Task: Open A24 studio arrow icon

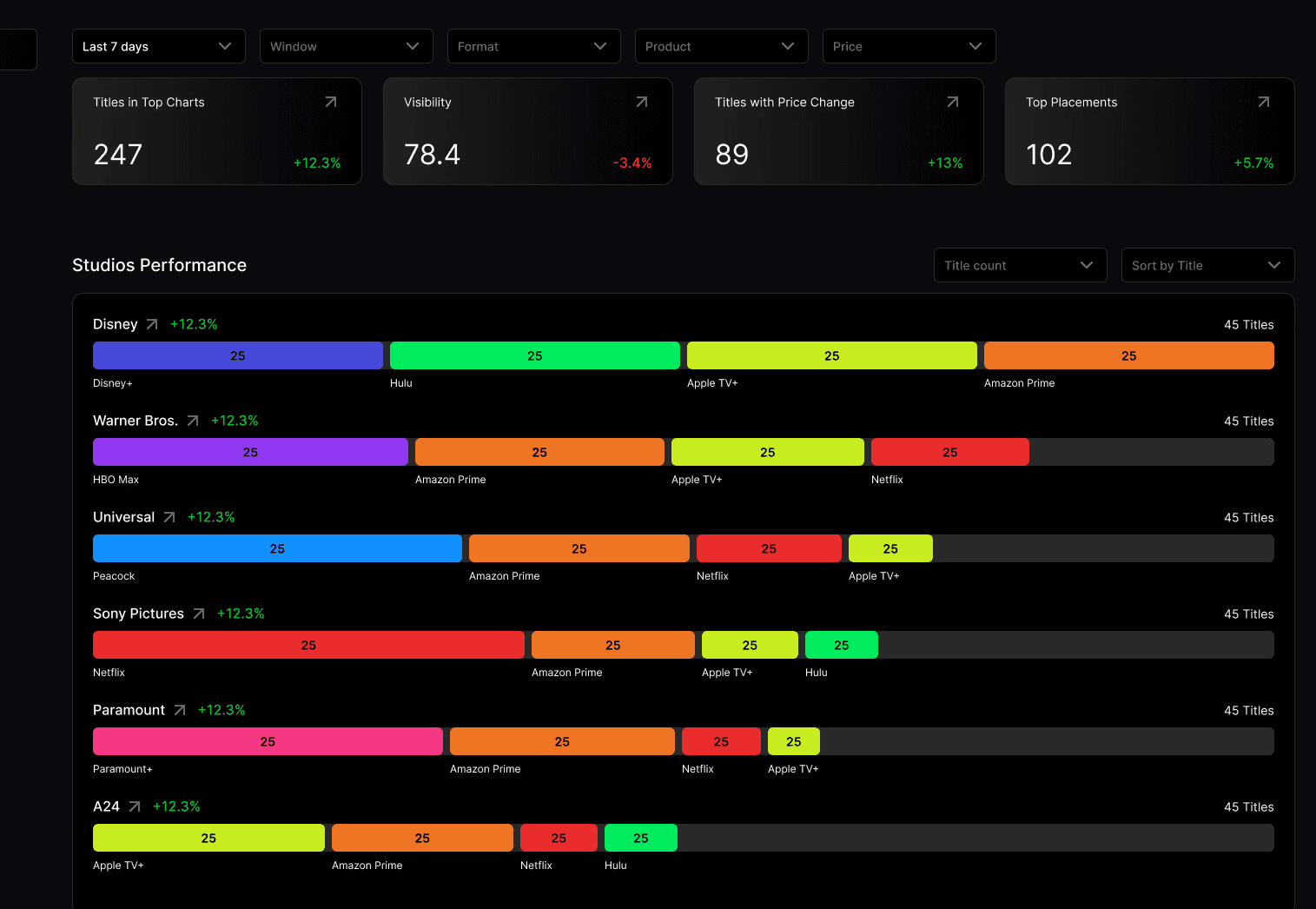Action: pos(135,806)
